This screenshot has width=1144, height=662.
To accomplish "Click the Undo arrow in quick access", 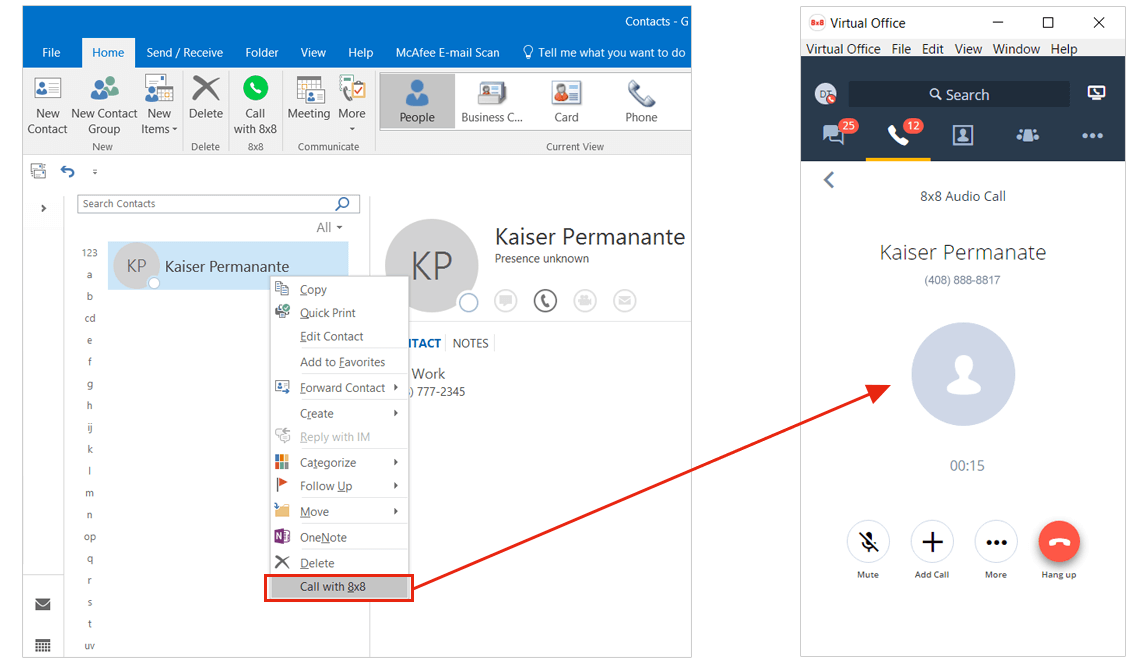I will tap(67, 172).
